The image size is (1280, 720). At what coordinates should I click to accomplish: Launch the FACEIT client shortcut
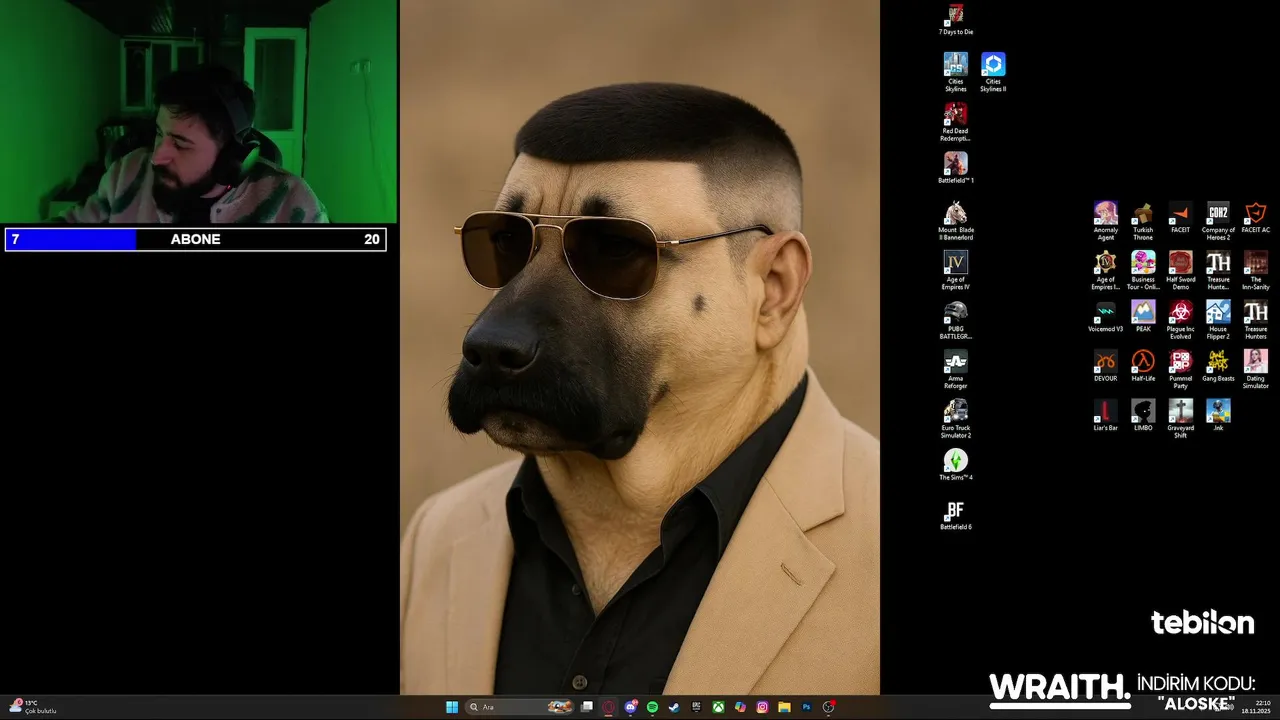(1180, 217)
